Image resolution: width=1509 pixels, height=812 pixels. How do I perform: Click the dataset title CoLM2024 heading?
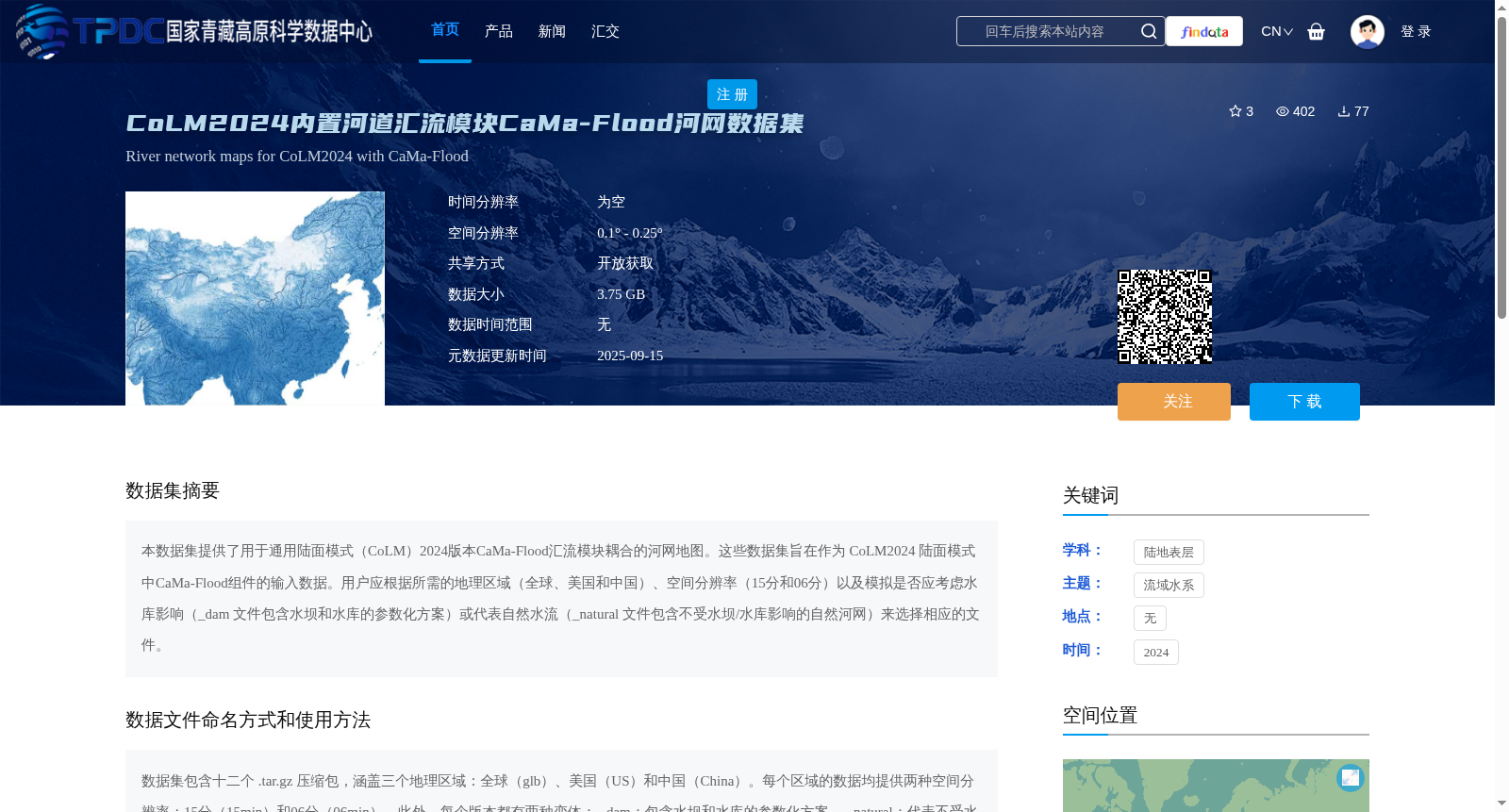click(x=464, y=124)
